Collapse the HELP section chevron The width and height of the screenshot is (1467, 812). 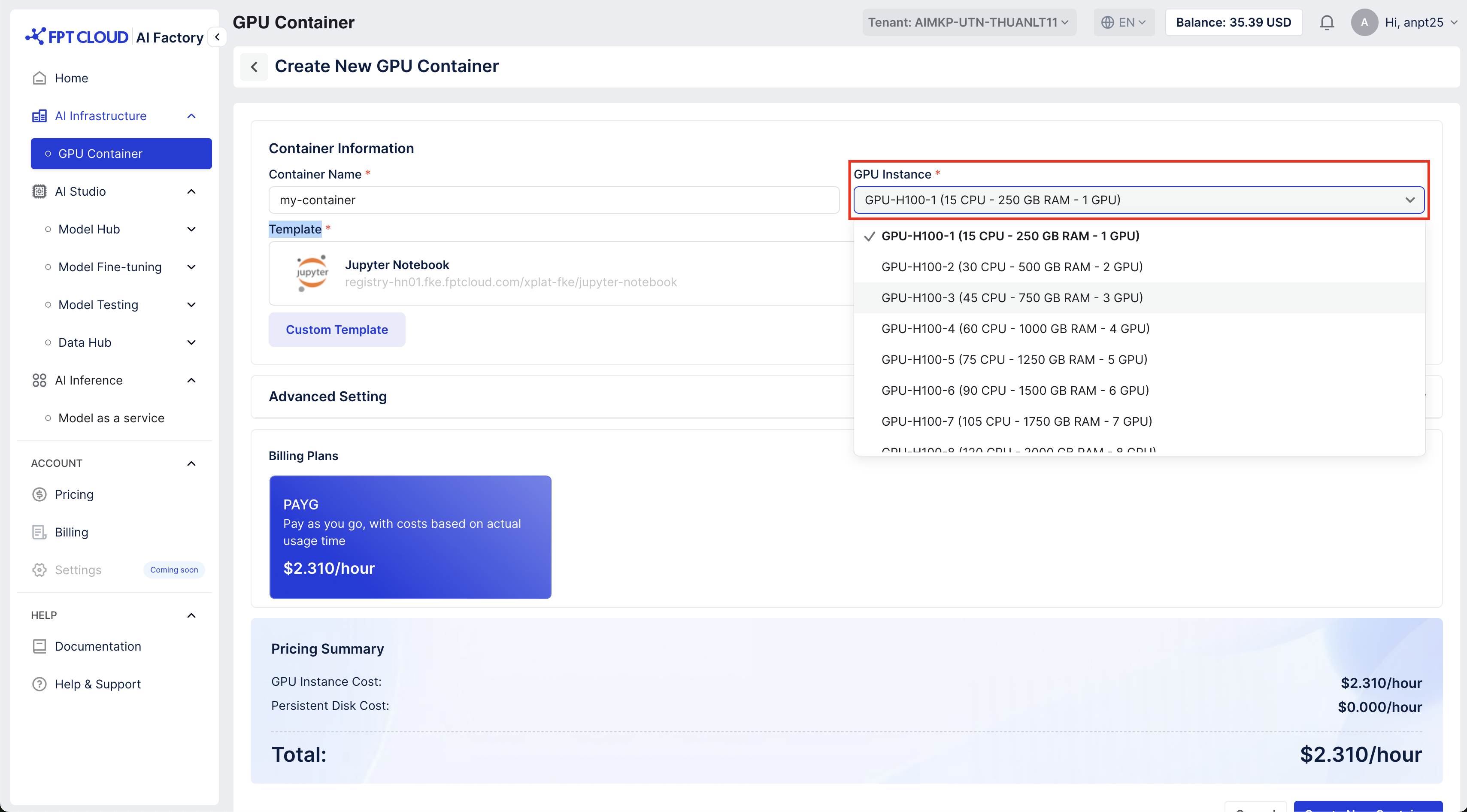tap(191, 615)
